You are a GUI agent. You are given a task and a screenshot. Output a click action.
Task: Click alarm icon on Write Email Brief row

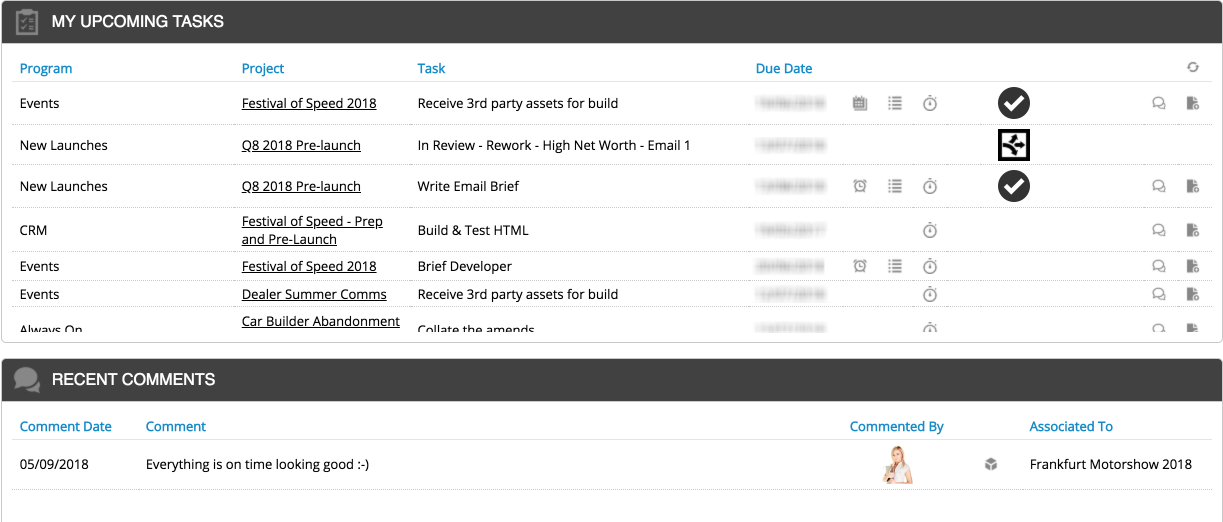pos(859,186)
